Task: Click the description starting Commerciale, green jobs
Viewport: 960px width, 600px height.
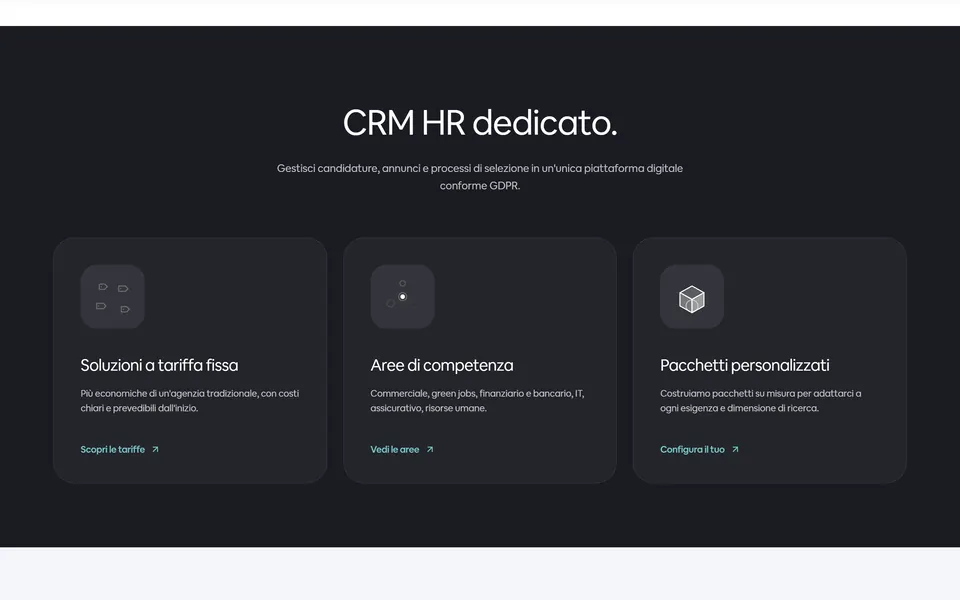Action: 478,400
